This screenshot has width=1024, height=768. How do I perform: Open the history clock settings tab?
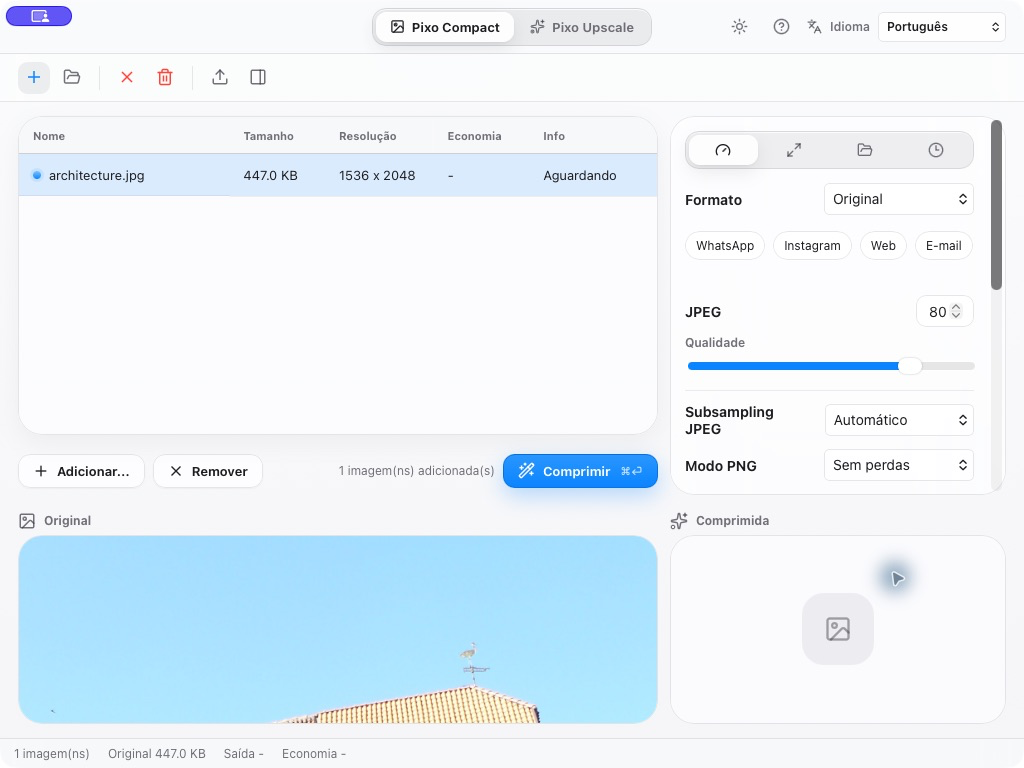coord(936,150)
